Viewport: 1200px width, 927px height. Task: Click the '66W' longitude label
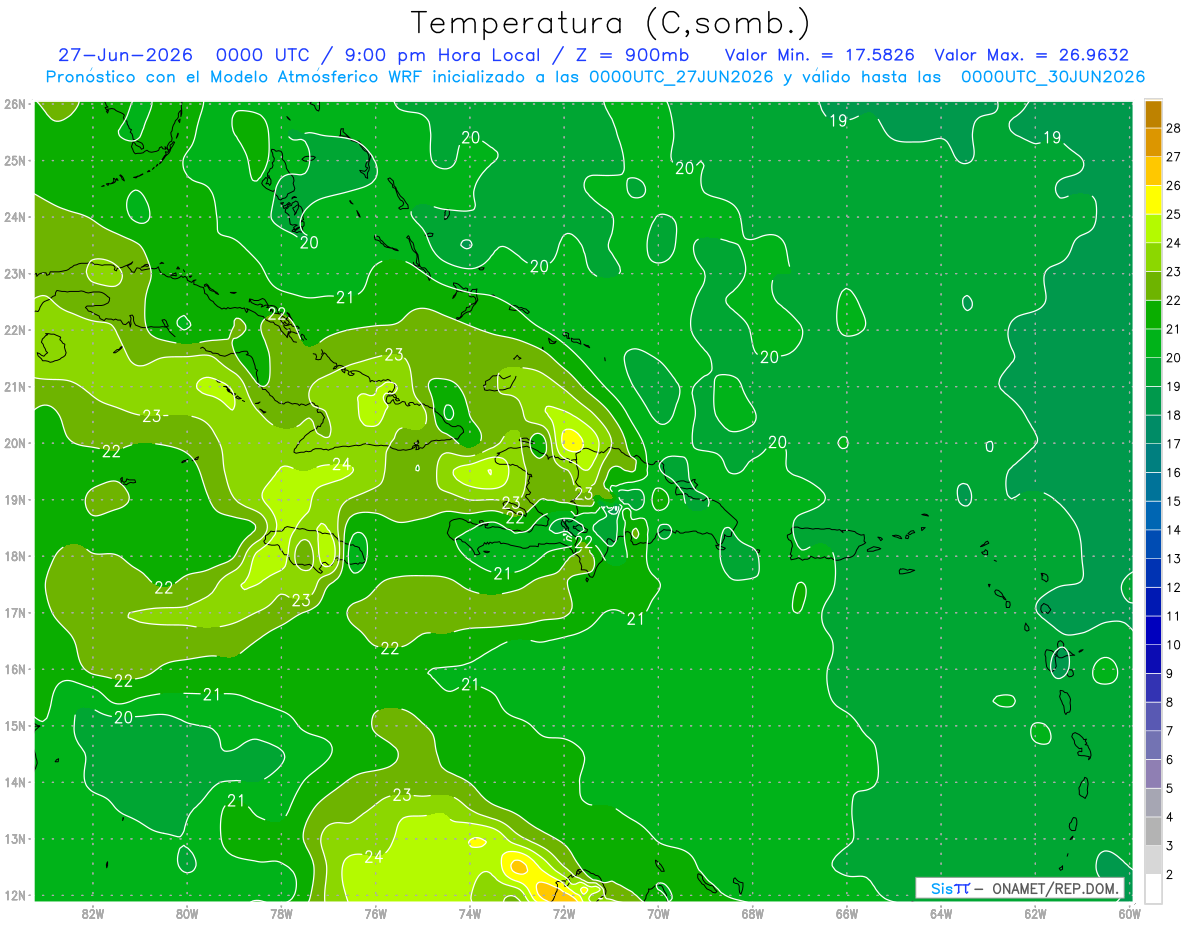pyautogui.click(x=847, y=913)
